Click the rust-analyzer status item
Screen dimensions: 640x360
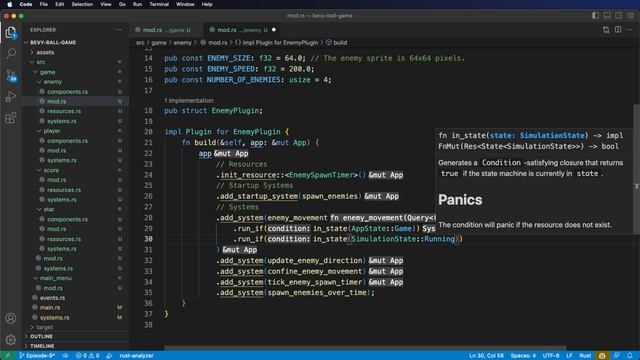136,356
